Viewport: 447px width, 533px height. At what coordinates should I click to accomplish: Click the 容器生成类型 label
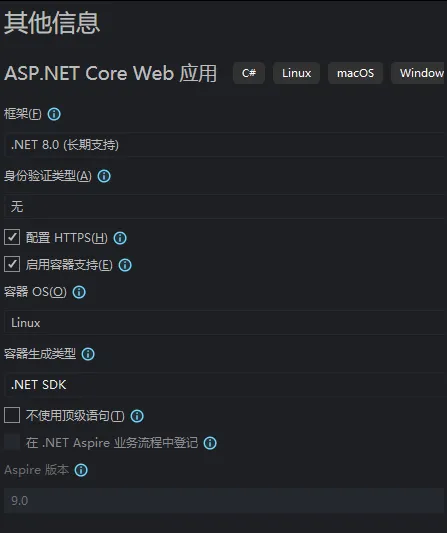click(40, 354)
